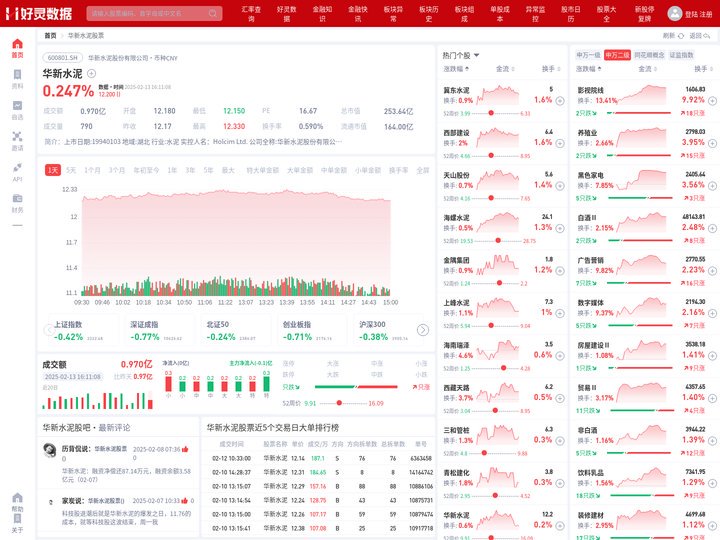
Task: Toggle the 换手率 chart series
Action: [x=398, y=170]
